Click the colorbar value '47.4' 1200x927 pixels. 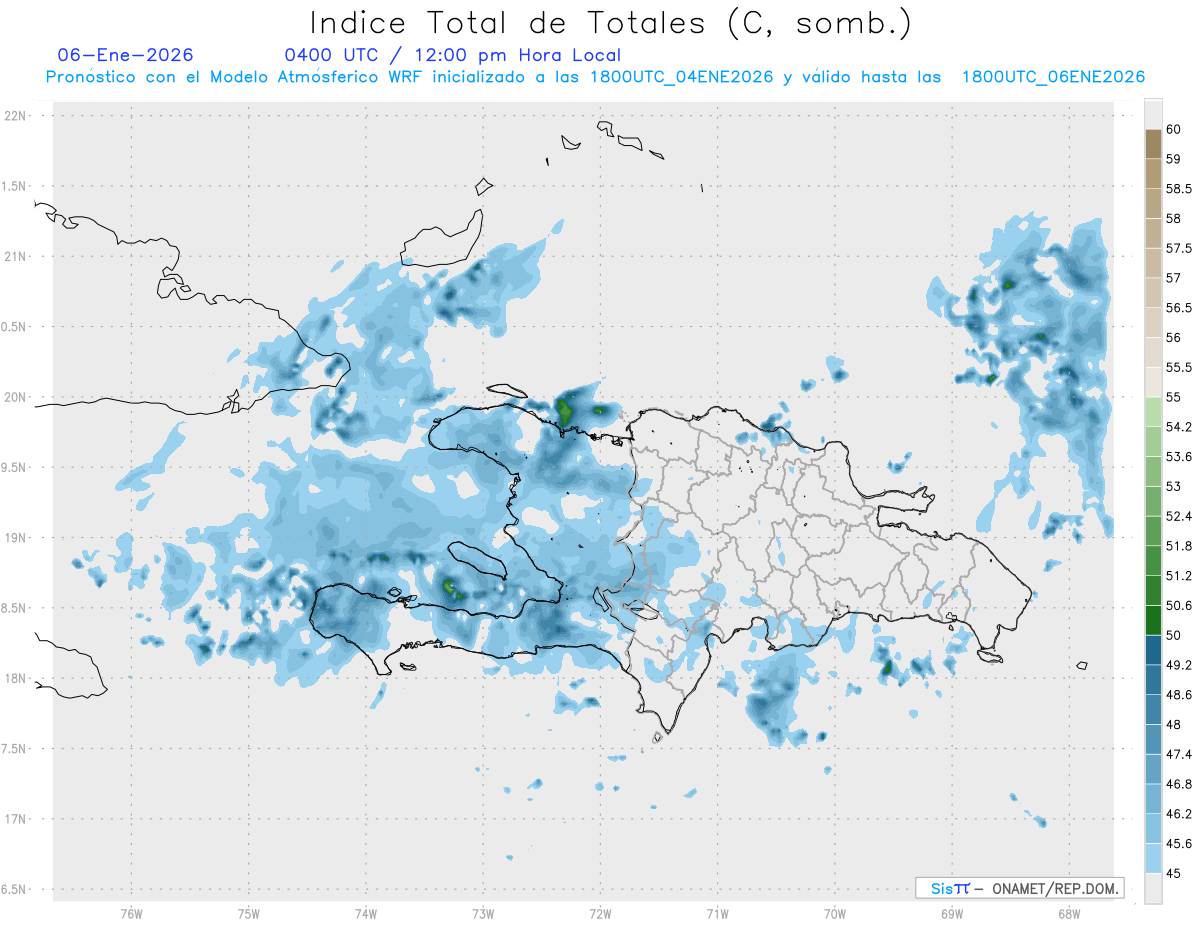point(1178,754)
